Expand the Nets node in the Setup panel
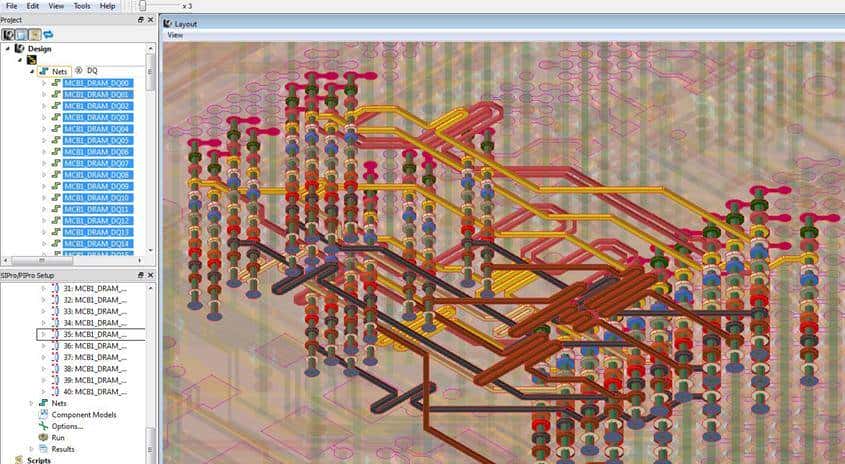Viewport: 845px width, 464px height. (32, 403)
